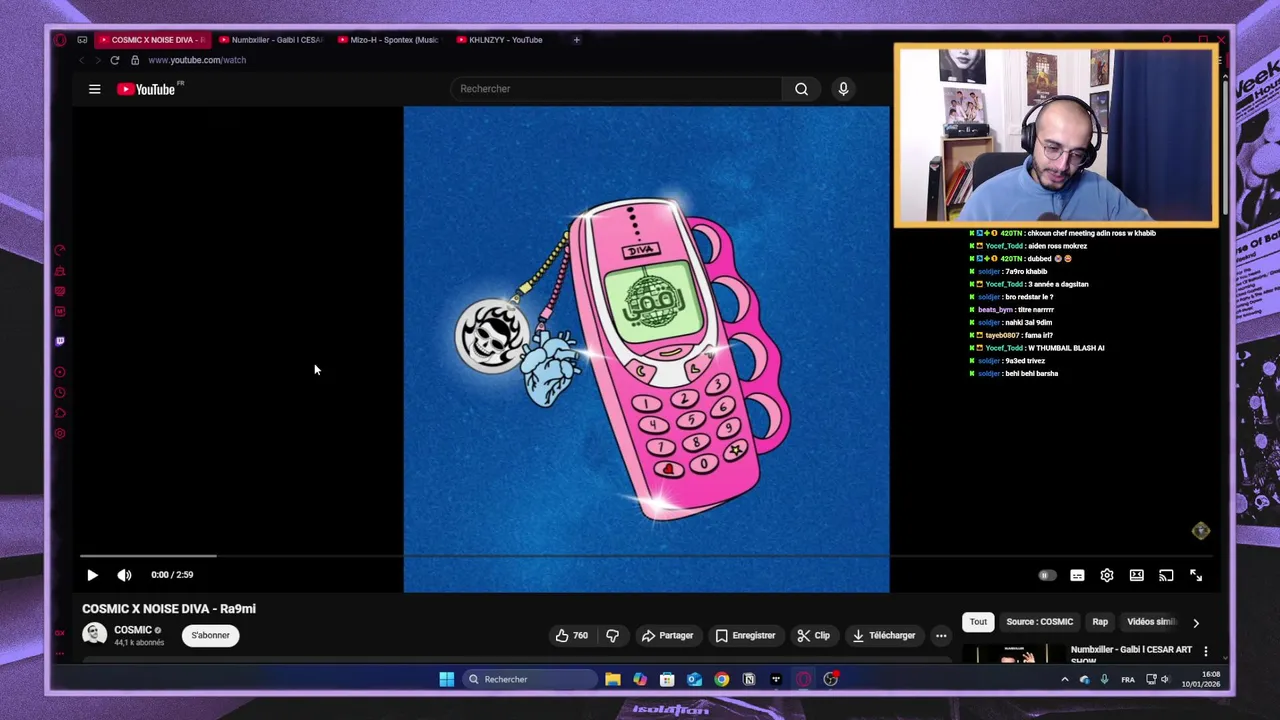Open more actions ellipsis menu
Image resolution: width=1280 pixels, height=720 pixels.
(x=941, y=635)
